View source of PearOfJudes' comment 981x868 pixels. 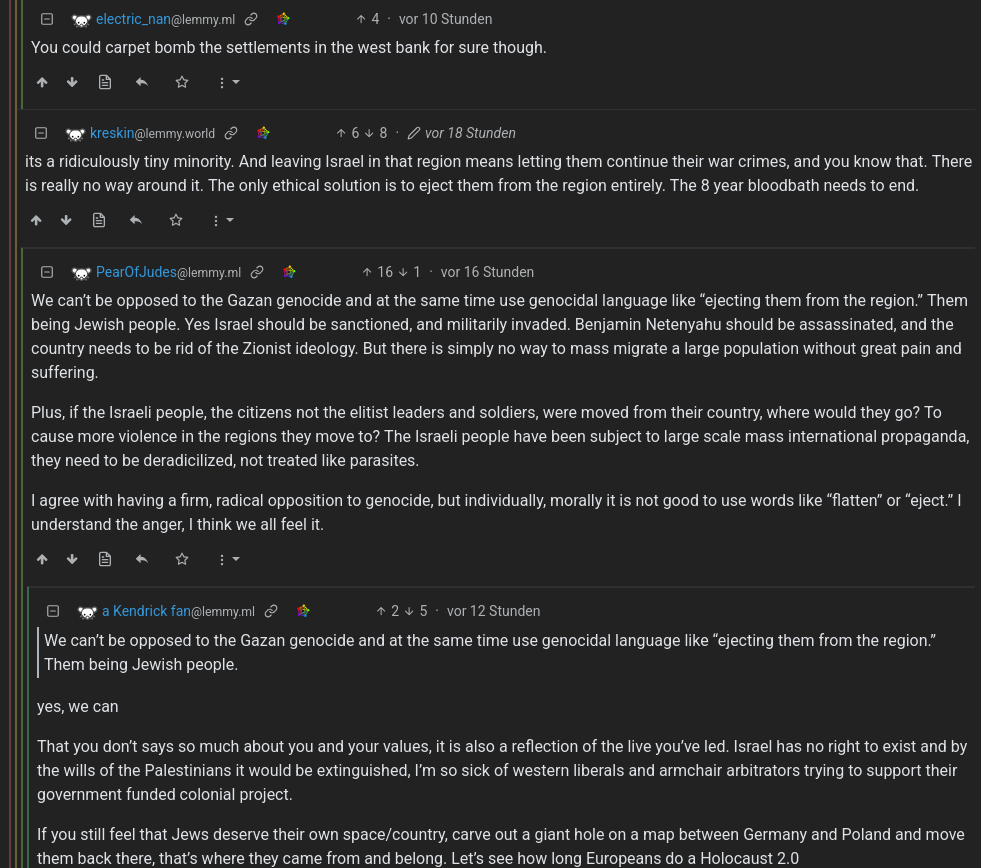[105, 559]
